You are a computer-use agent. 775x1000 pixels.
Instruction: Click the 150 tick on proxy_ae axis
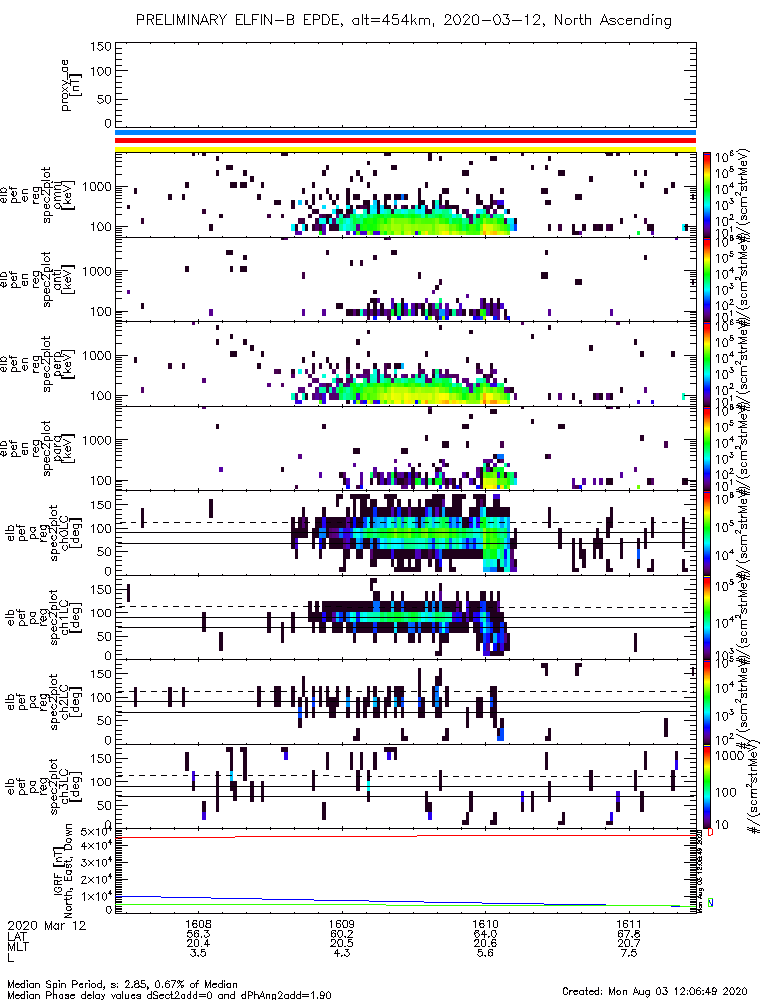click(101, 47)
